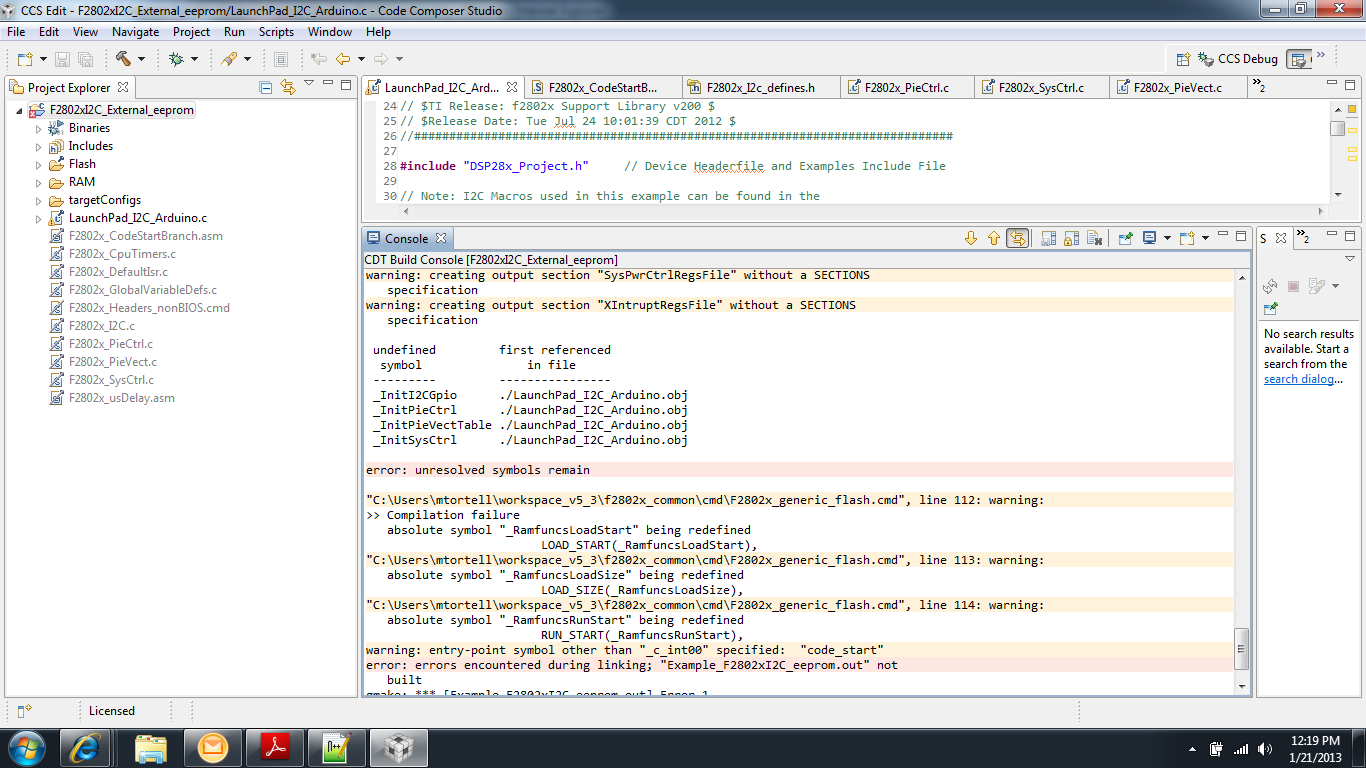Pin the Console view
This screenshot has width=1366, height=768.
[x=1126, y=238]
